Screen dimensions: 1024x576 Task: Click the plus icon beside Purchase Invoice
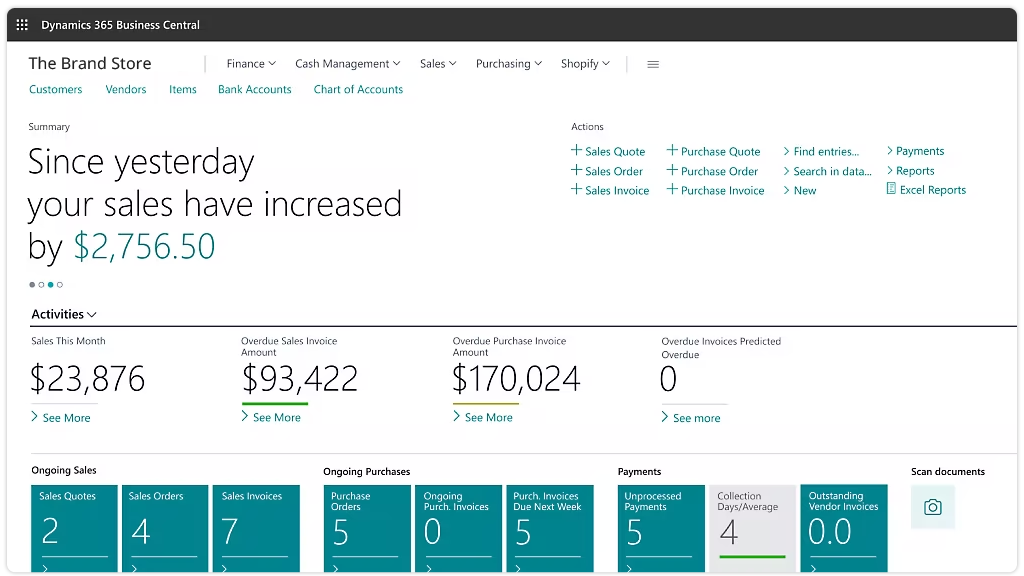pos(672,190)
